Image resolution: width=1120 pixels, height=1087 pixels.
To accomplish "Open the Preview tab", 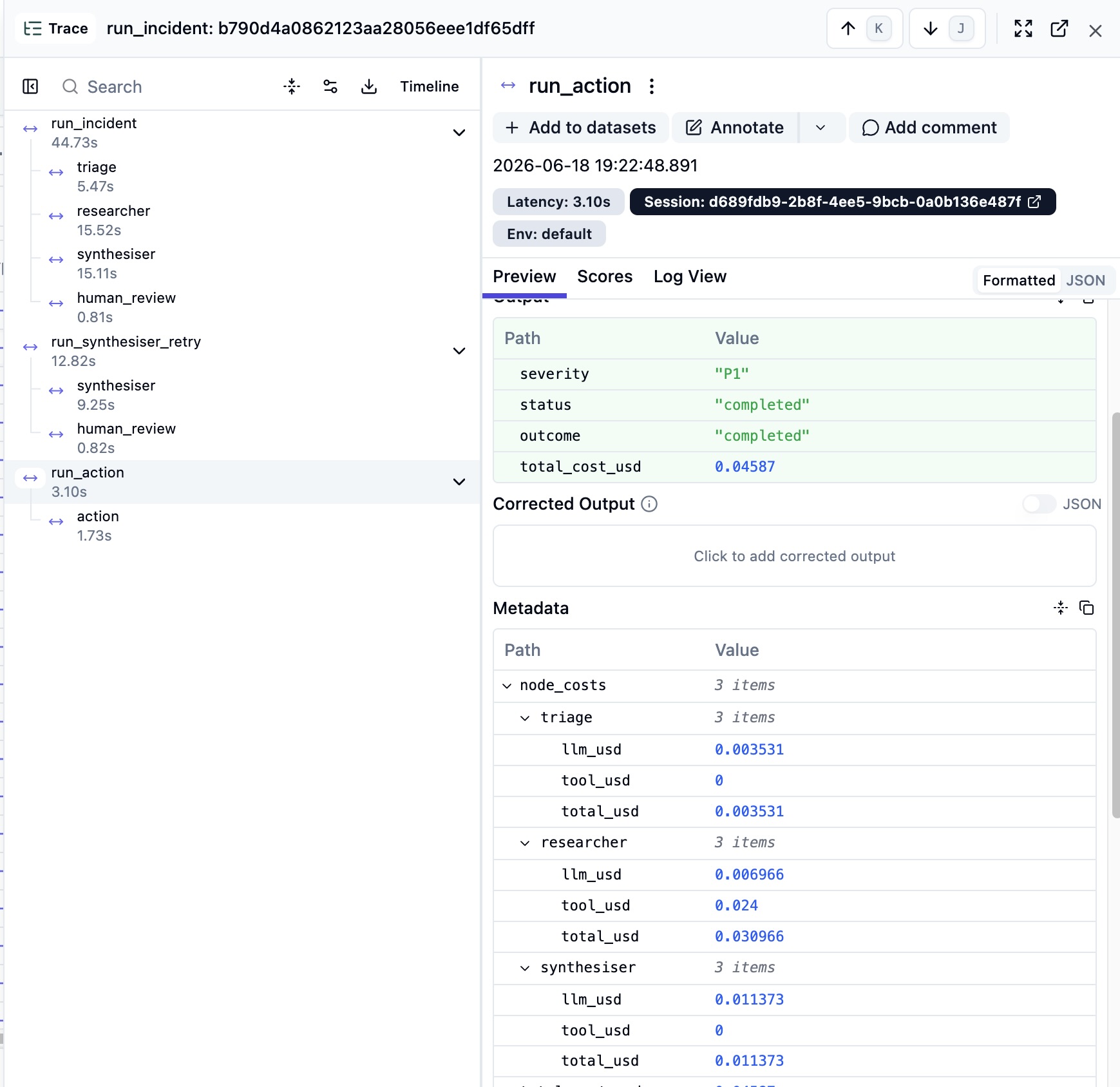I will [x=524, y=276].
